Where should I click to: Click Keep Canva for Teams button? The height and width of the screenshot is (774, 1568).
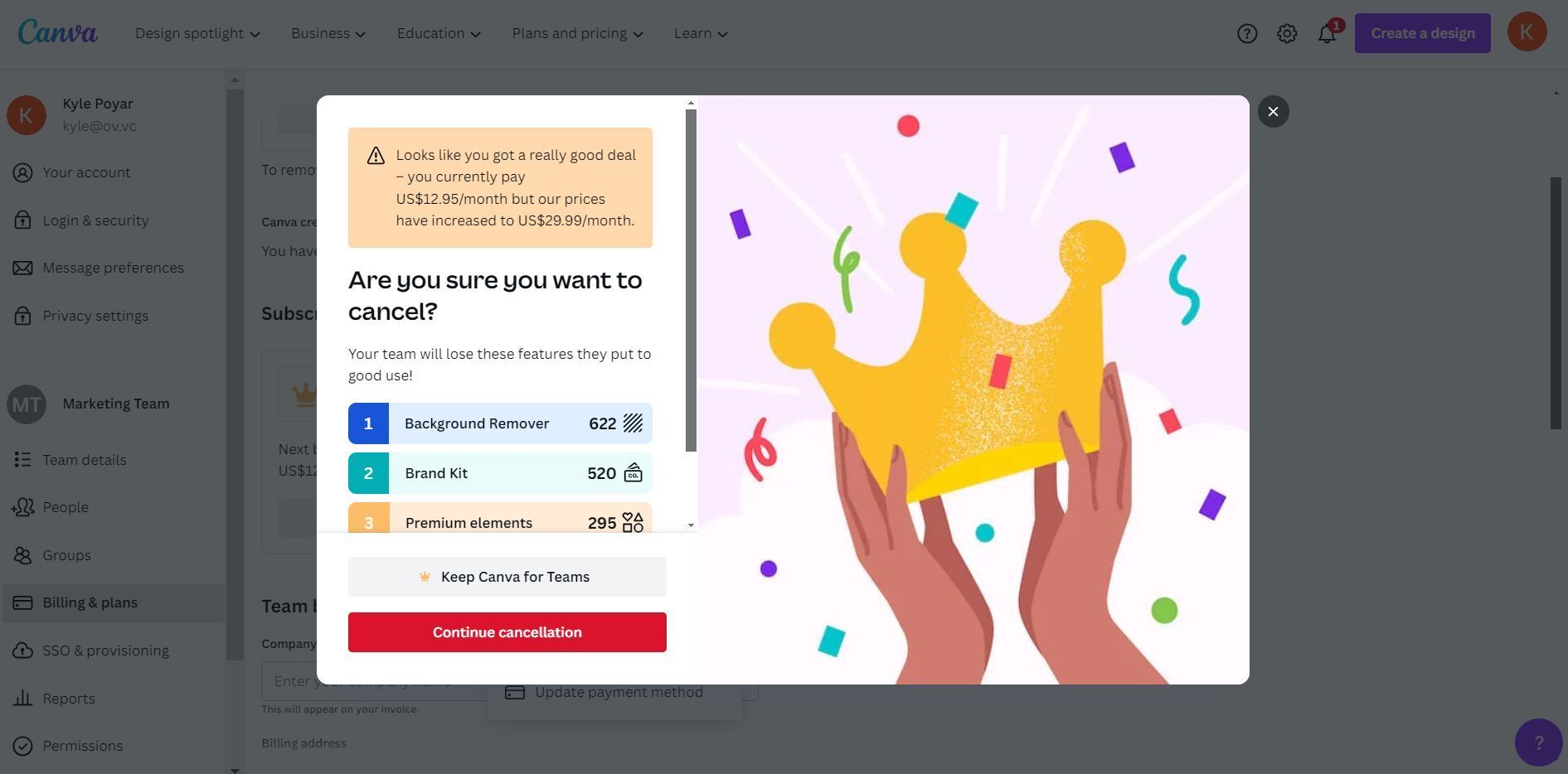(x=507, y=577)
